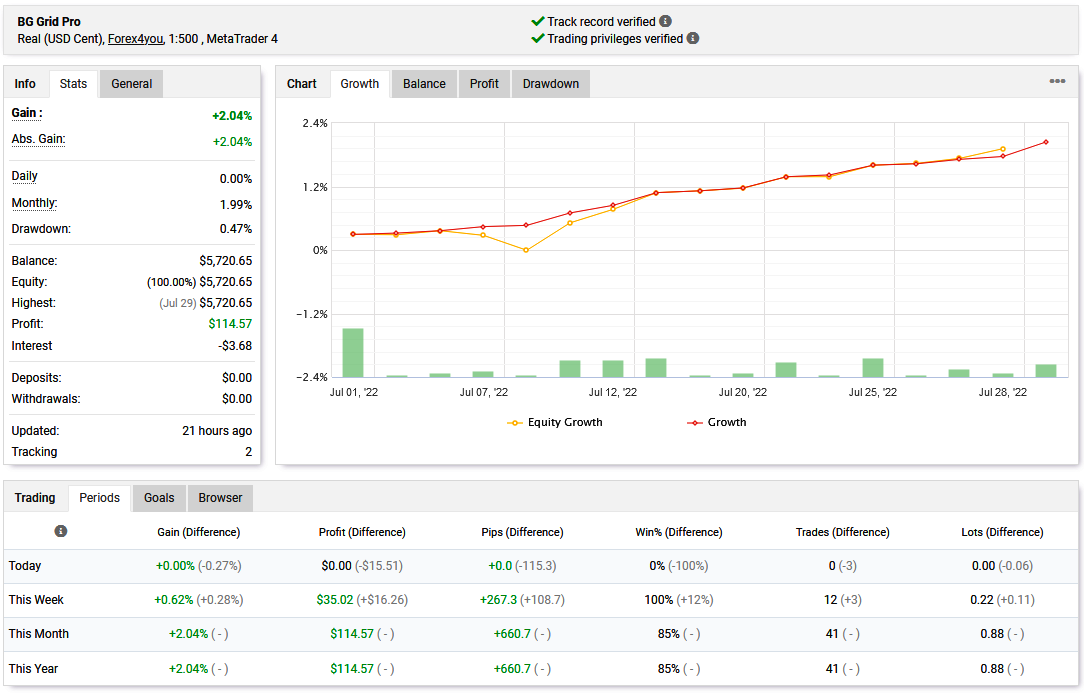1084x695 pixels.
Task: Click the info icon beside Trading privileges verified
Action: click(693, 39)
